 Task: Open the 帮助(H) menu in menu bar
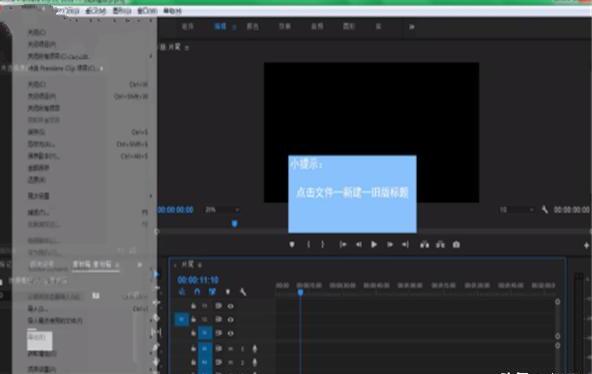pyautogui.click(x=173, y=11)
